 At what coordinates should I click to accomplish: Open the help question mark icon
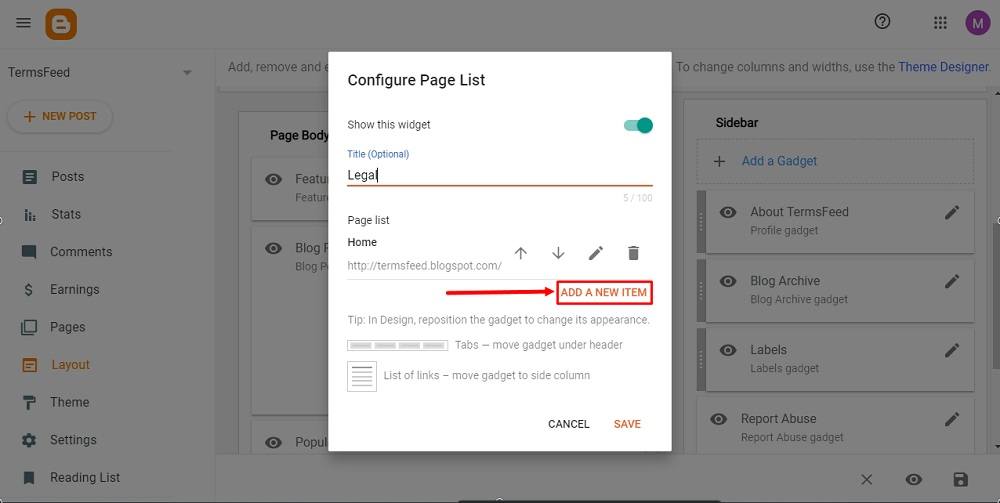[x=882, y=22]
